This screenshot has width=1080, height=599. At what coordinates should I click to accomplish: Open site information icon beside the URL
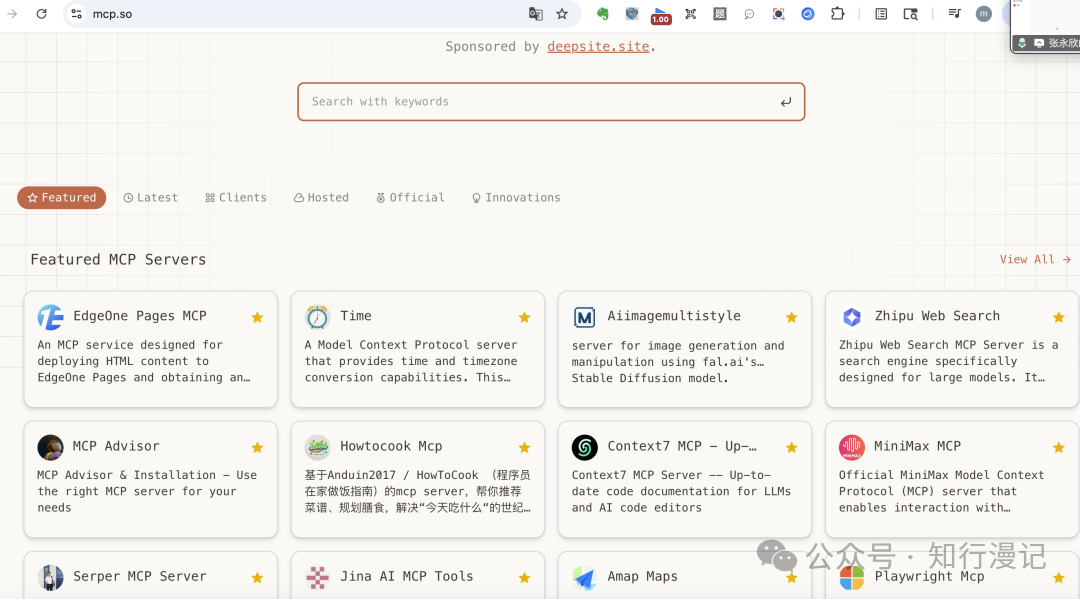click(x=76, y=14)
